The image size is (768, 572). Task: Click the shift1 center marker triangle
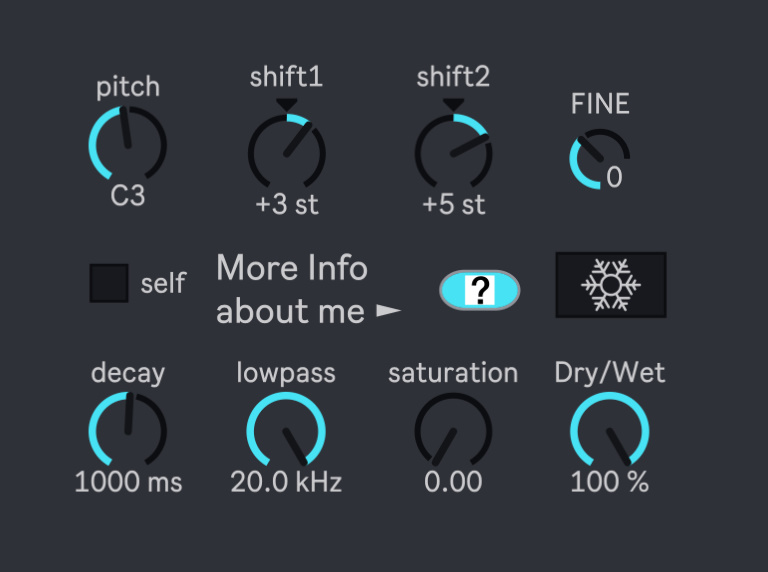pos(287,104)
